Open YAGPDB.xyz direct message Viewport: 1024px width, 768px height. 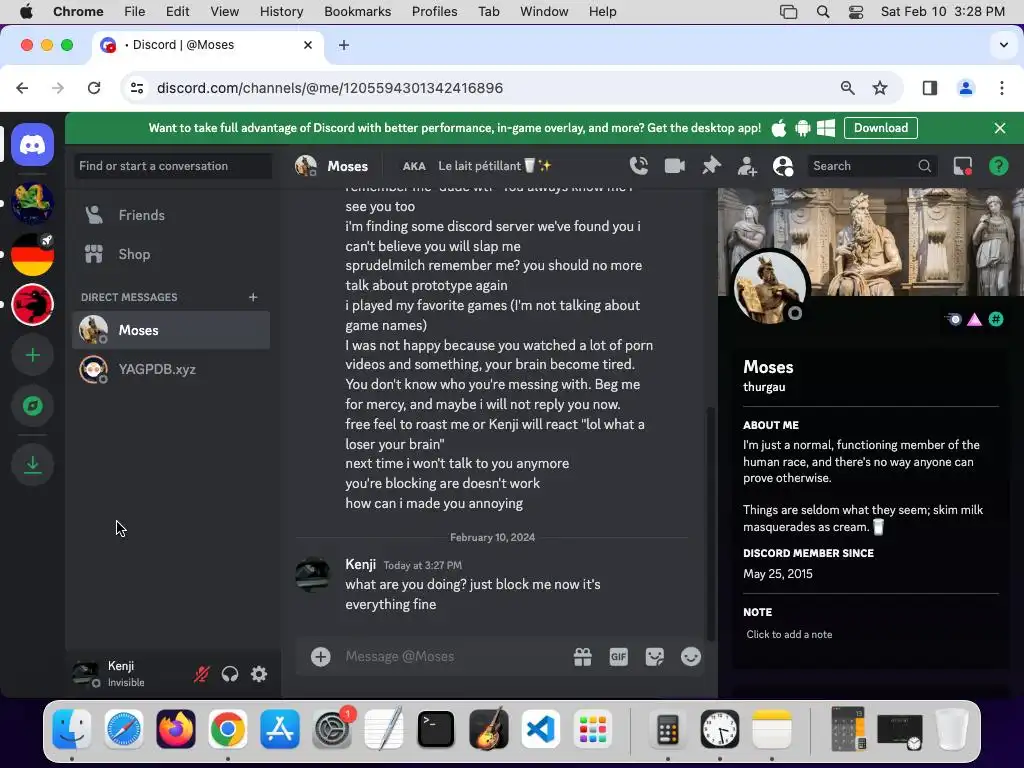[170, 369]
